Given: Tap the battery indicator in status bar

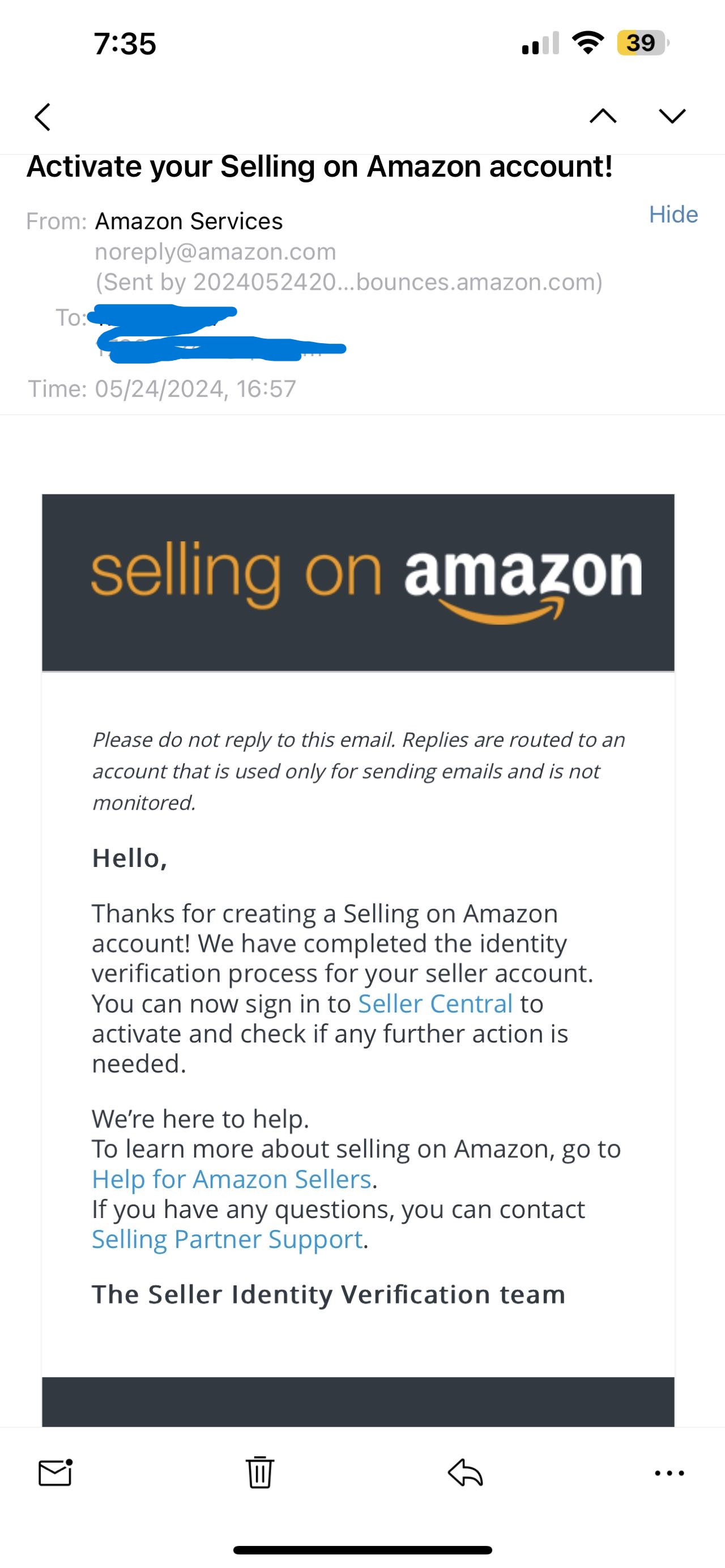Looking at the screenshot, I should (643, 42).
